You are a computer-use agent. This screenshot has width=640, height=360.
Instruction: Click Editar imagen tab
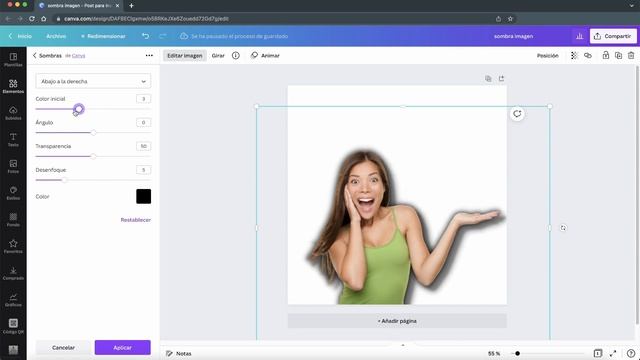184,56
